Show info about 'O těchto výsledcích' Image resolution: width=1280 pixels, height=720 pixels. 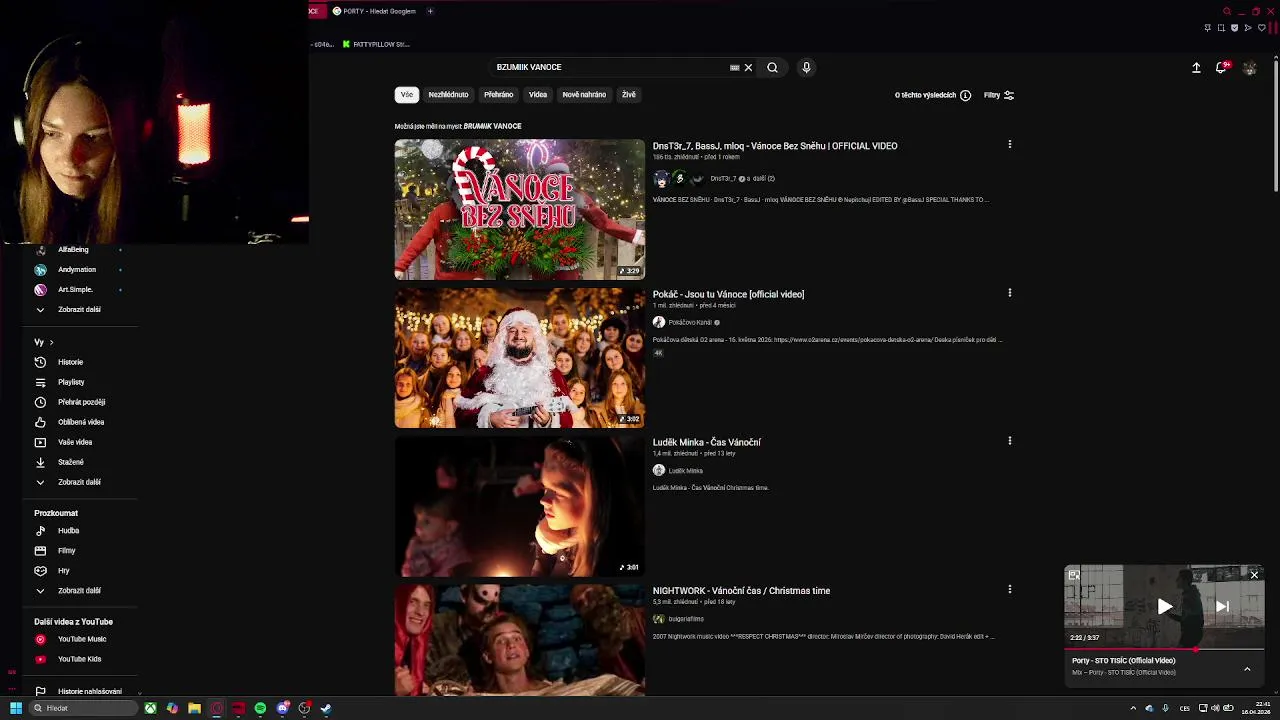tap(965, 95)
